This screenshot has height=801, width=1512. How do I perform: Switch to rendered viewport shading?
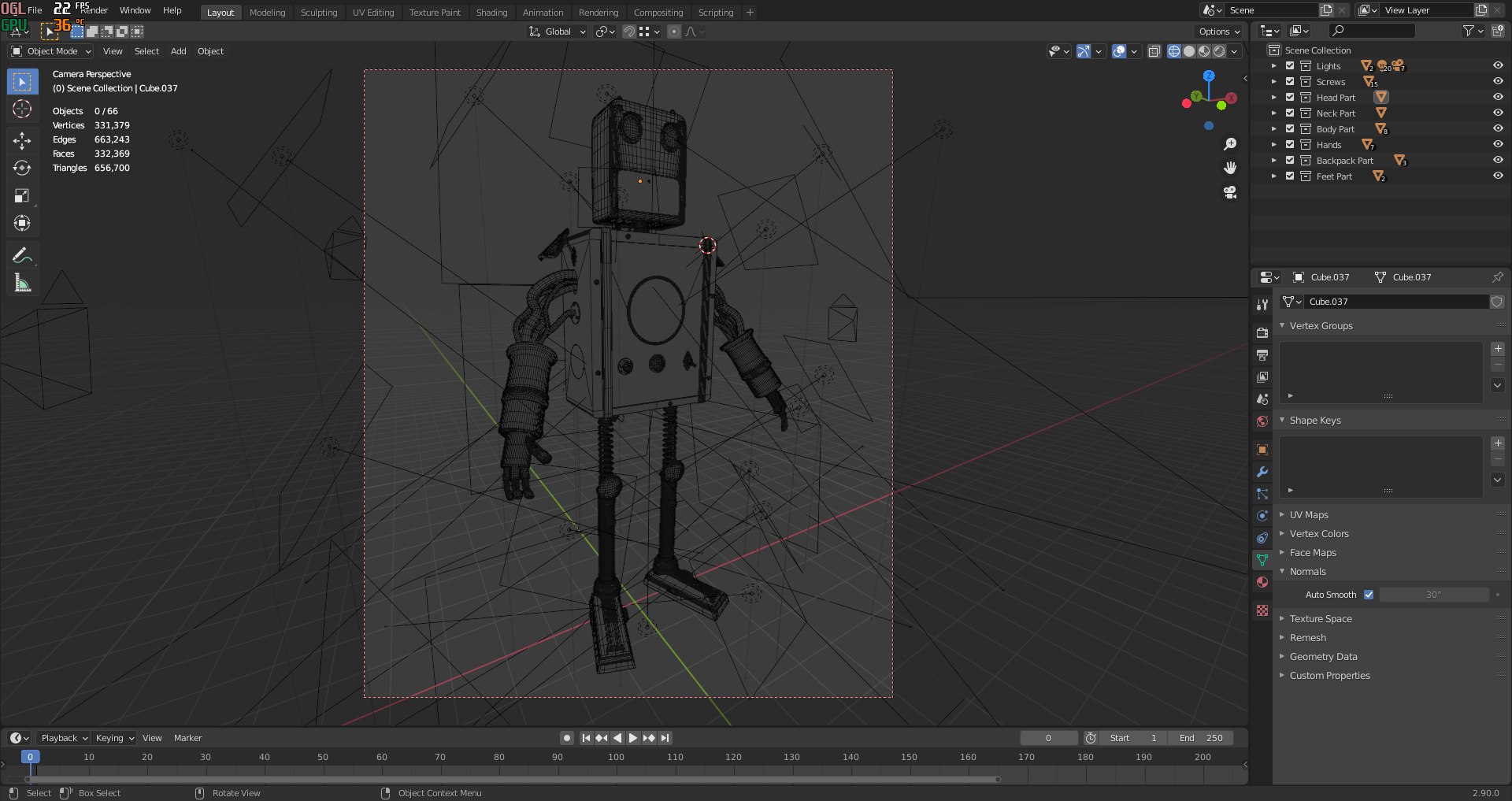click(1219, 51)
